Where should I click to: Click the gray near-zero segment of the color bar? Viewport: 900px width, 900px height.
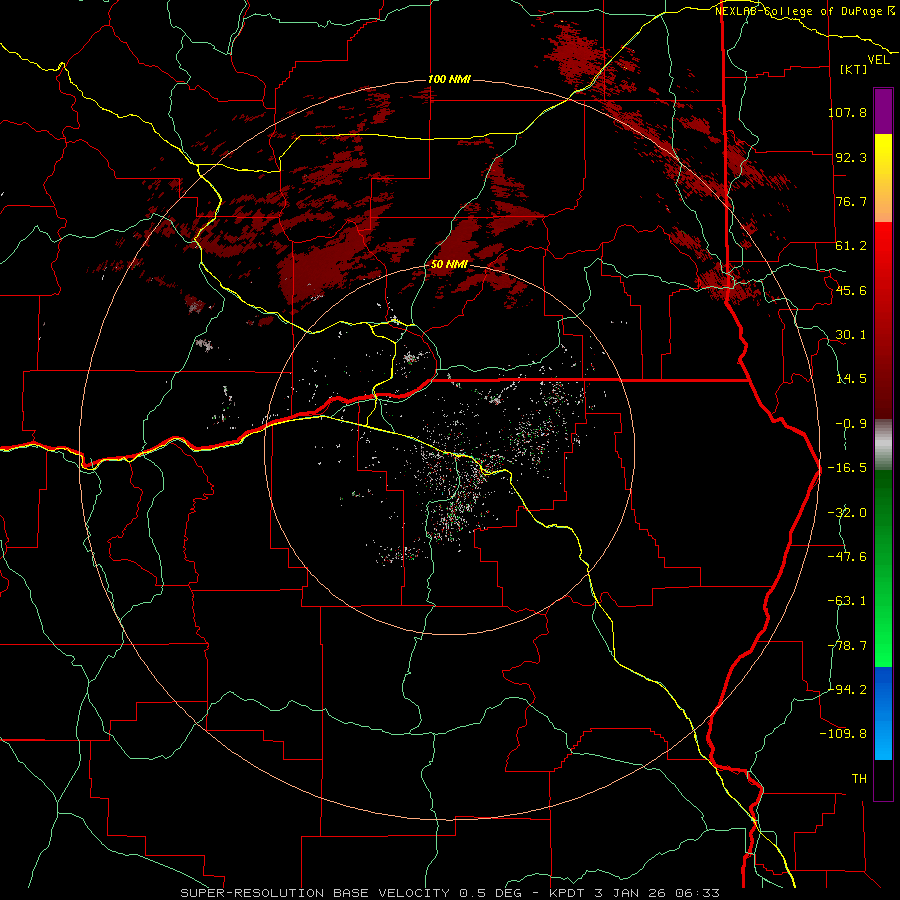click(883, 445)
